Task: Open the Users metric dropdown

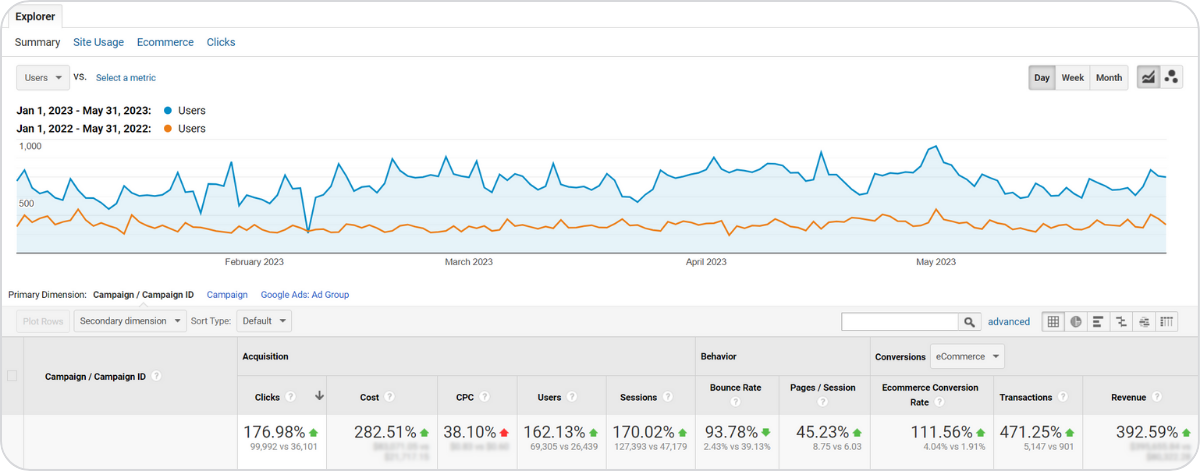Action: click(x=43, y=77)
